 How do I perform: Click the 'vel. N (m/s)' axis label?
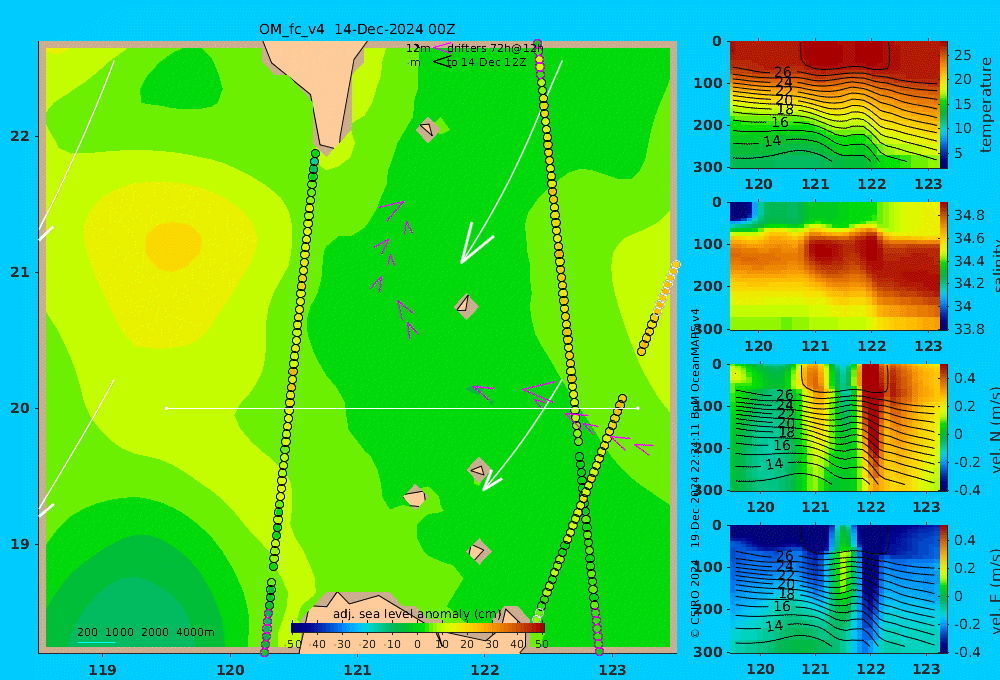[994, 429]
